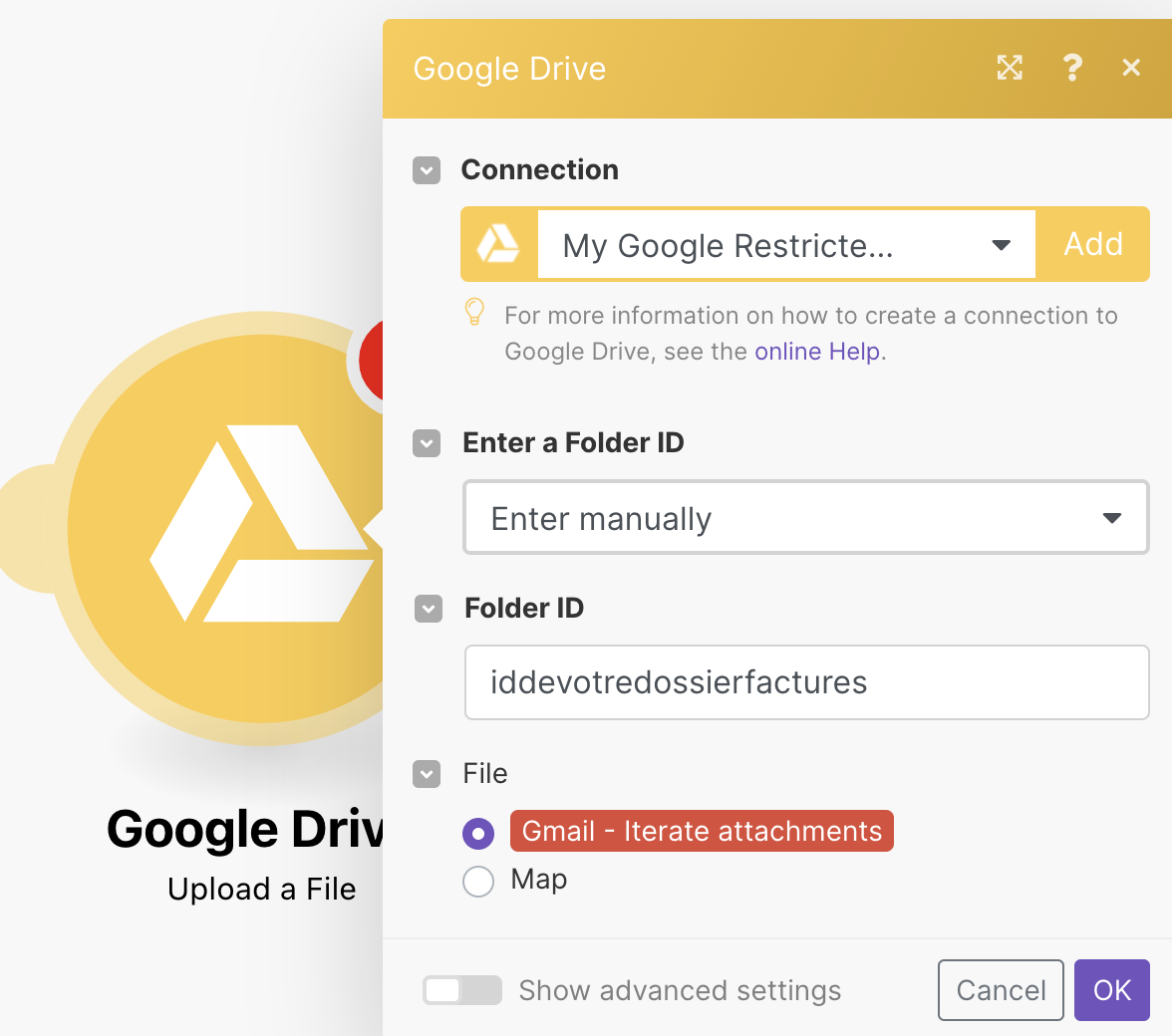The image size is (1172, 1036).
Task: Click the Google Drive module title label
Action: click(x=245, y=830)
